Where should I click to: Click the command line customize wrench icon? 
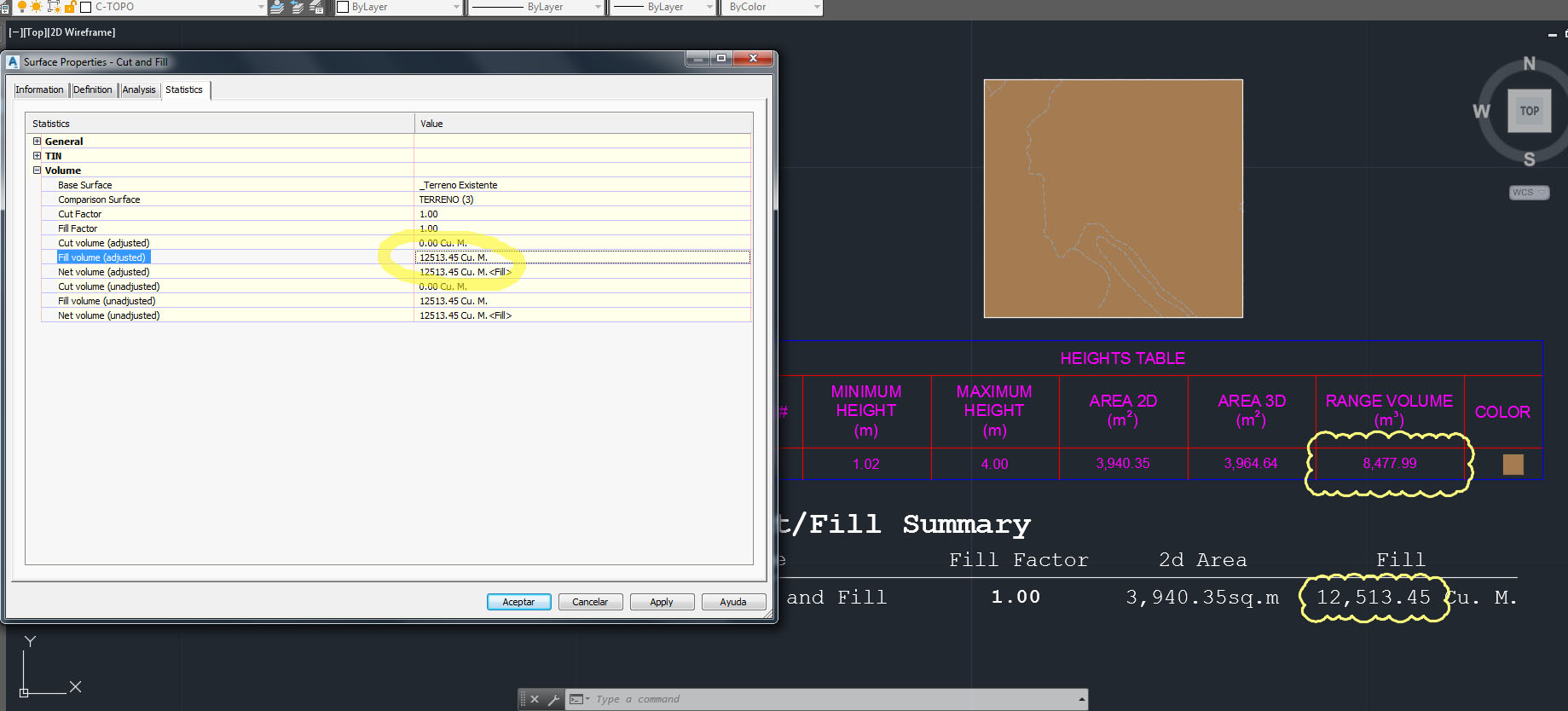(553, 699)
